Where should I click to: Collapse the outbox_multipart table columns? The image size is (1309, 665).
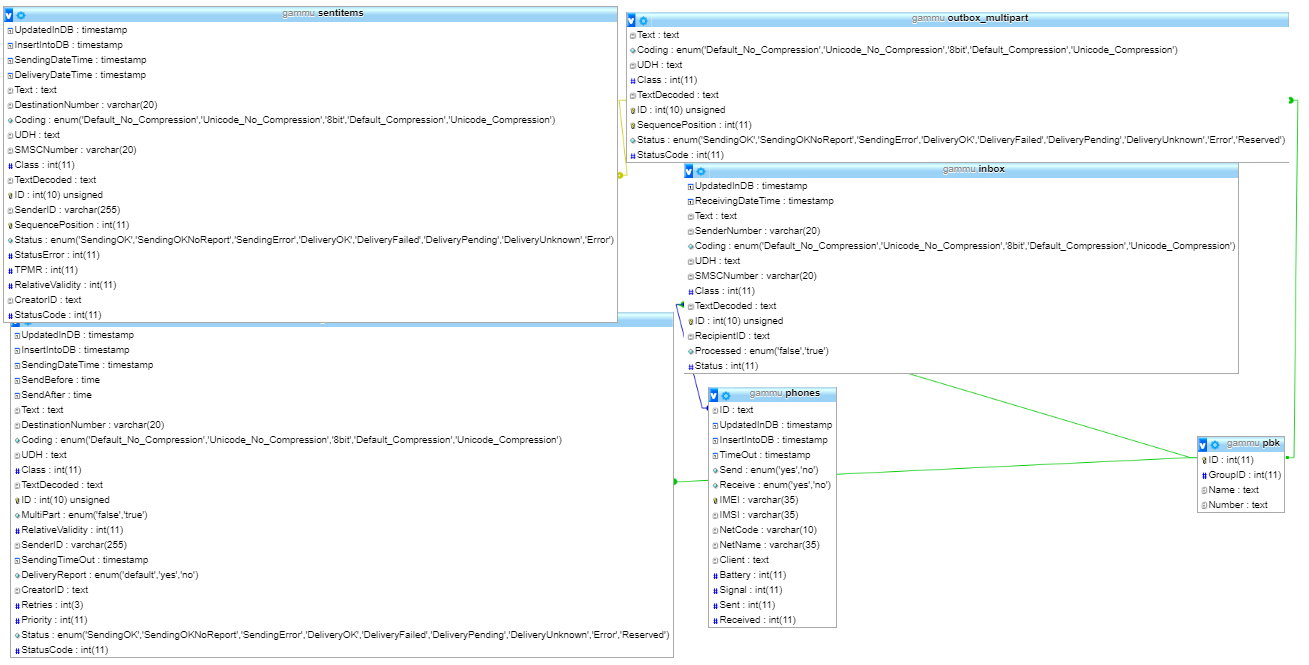631,20
